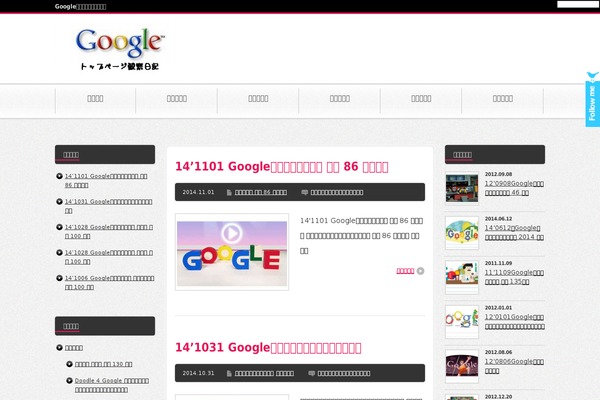This screenshot has height=400, width=600.
Task: Play the video on the colorful GOOGLE doodle thumbnail
Action: [231, 233]
